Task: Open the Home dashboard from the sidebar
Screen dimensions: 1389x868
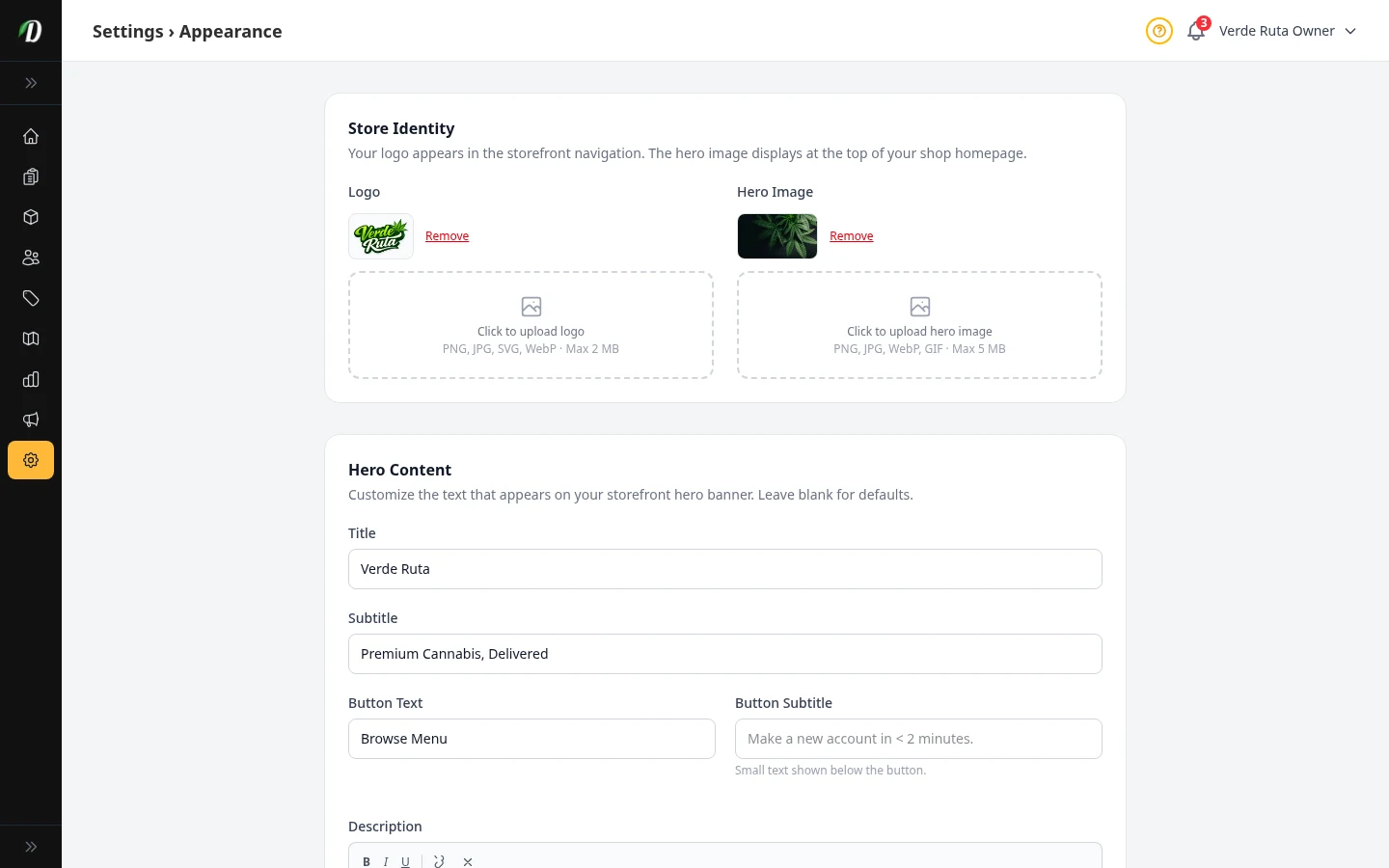Action: [31, 136]
